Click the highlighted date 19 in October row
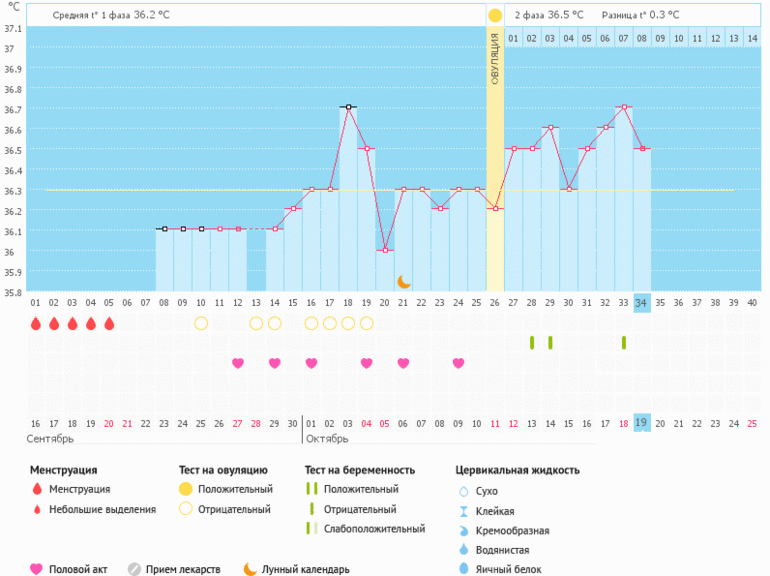770x576 pixels. tap(642, 422)
